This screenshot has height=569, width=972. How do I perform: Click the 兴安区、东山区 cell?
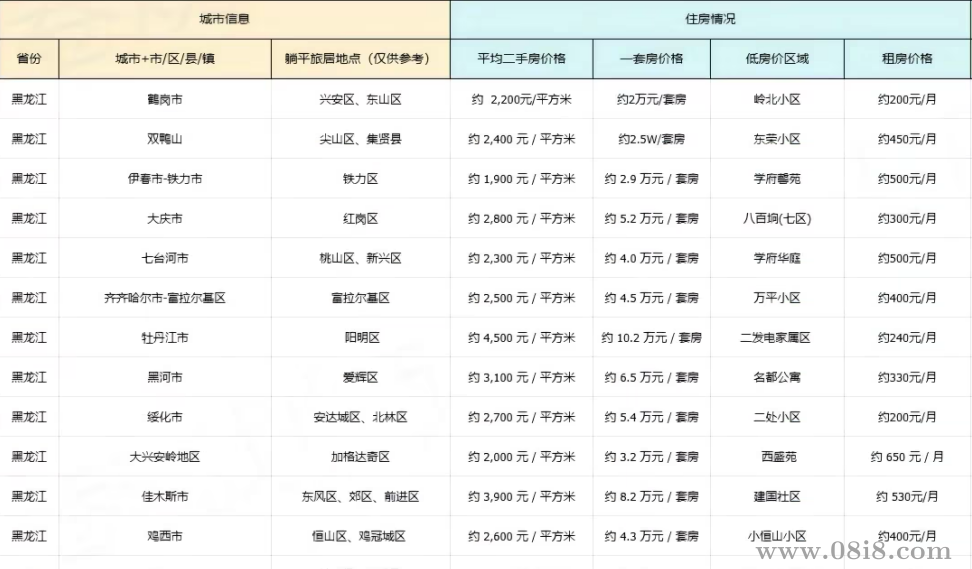point(361,99)
